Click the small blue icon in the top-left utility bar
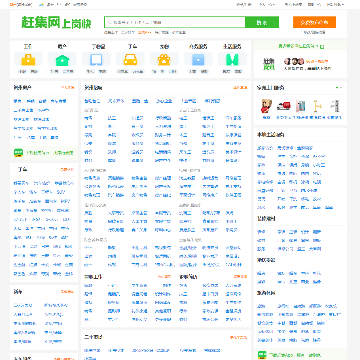Image resolution: width=360 pixels, height=360 pixels. [x=41, y=5]
